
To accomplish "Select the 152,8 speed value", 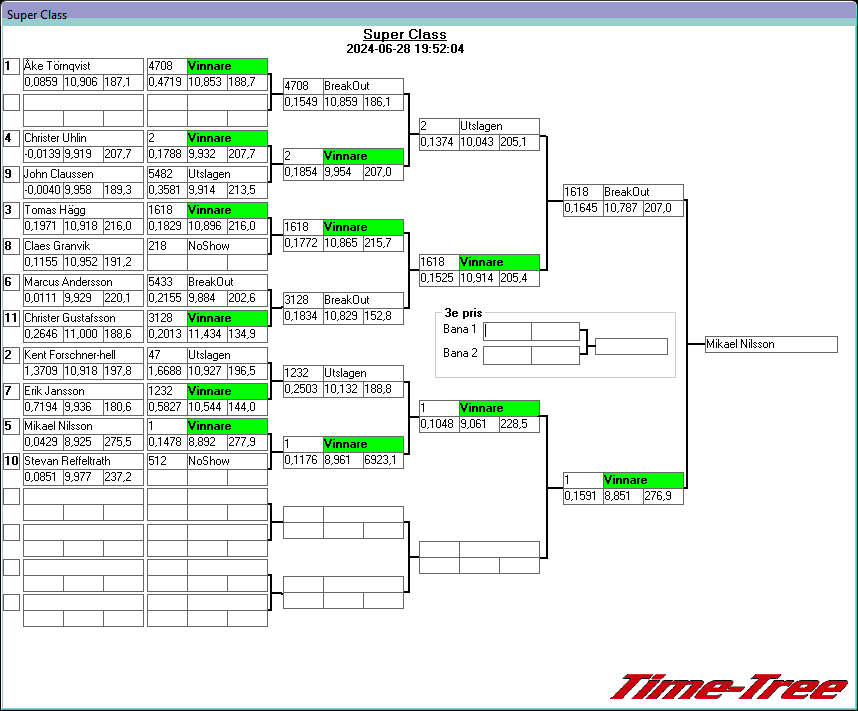I will pyautogui.click(x=384, y=316).
